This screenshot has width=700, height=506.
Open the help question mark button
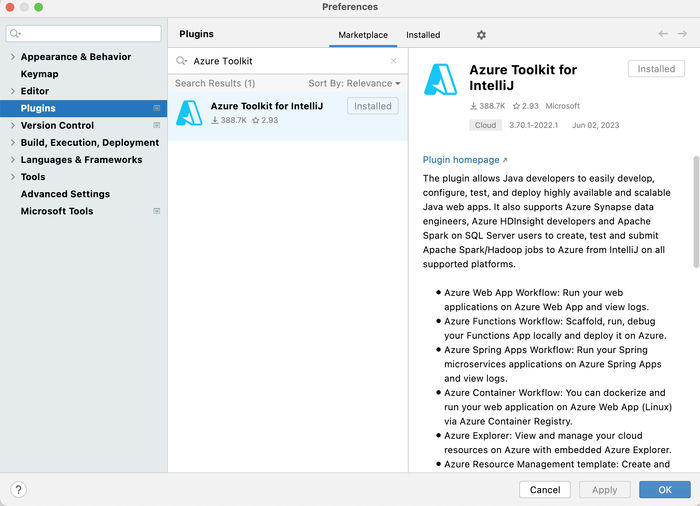pyautogui.click(x=18, y=489)
